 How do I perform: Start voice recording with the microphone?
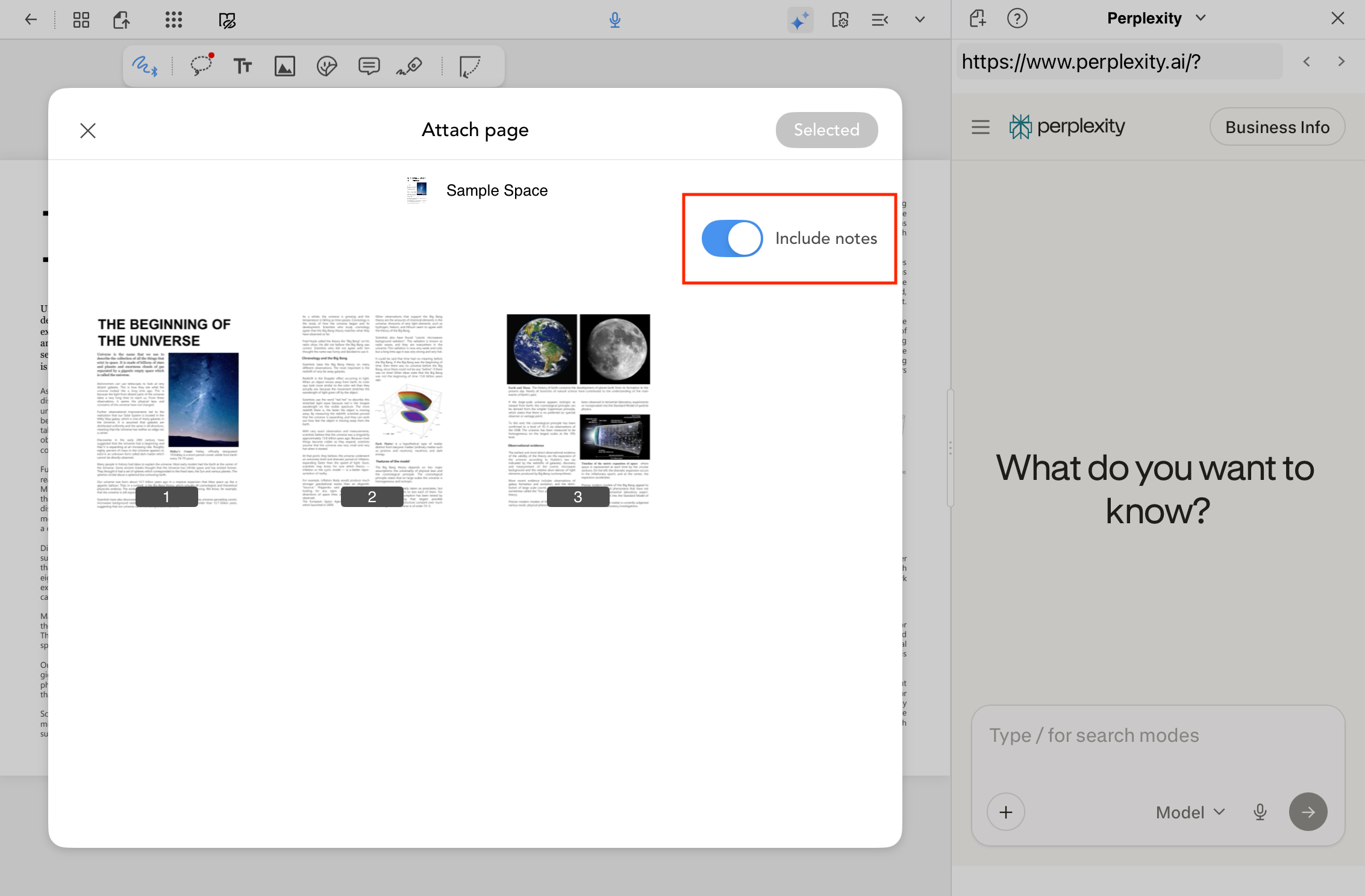click(614, 20)
